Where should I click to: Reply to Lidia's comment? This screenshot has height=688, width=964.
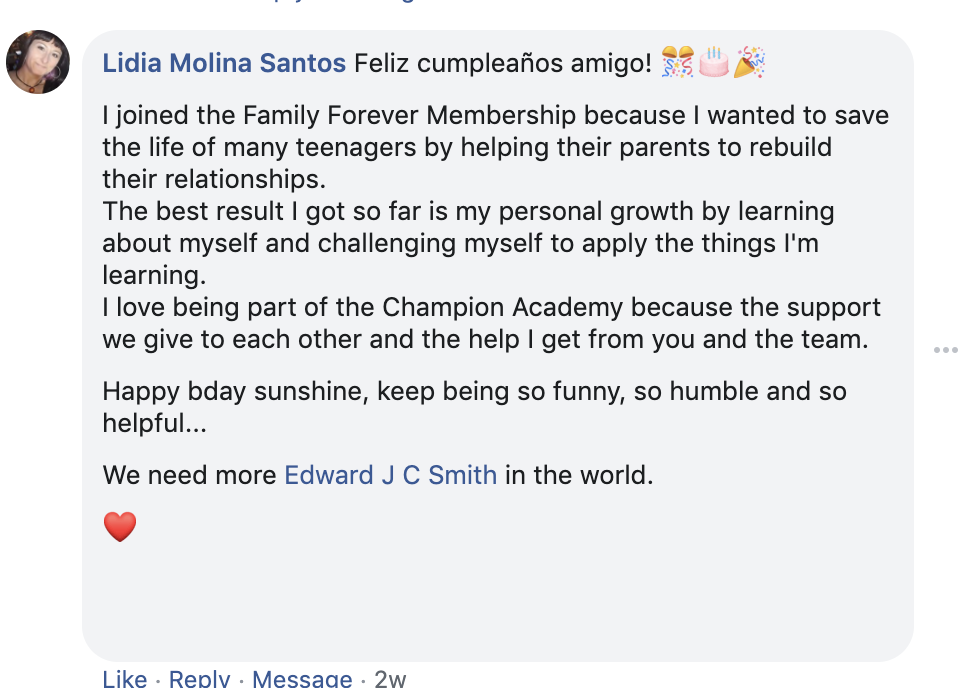pyautogui.click(x=199, y=679)
